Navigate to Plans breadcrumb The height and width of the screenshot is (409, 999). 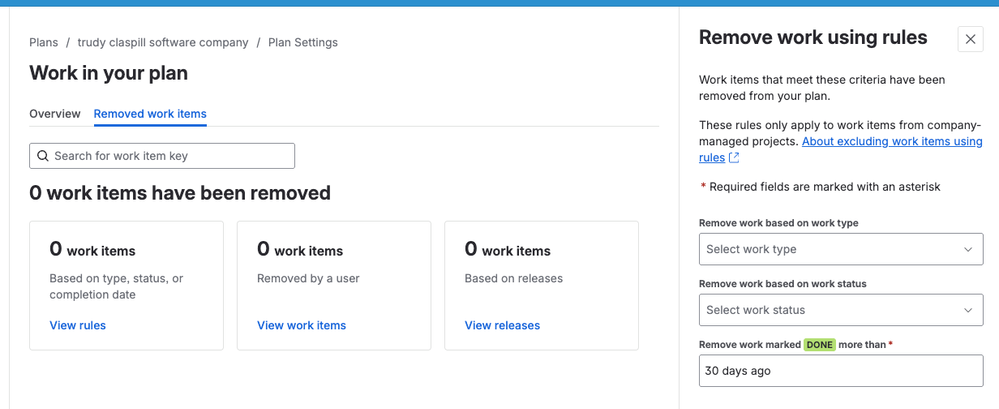[x=44, y=43]
